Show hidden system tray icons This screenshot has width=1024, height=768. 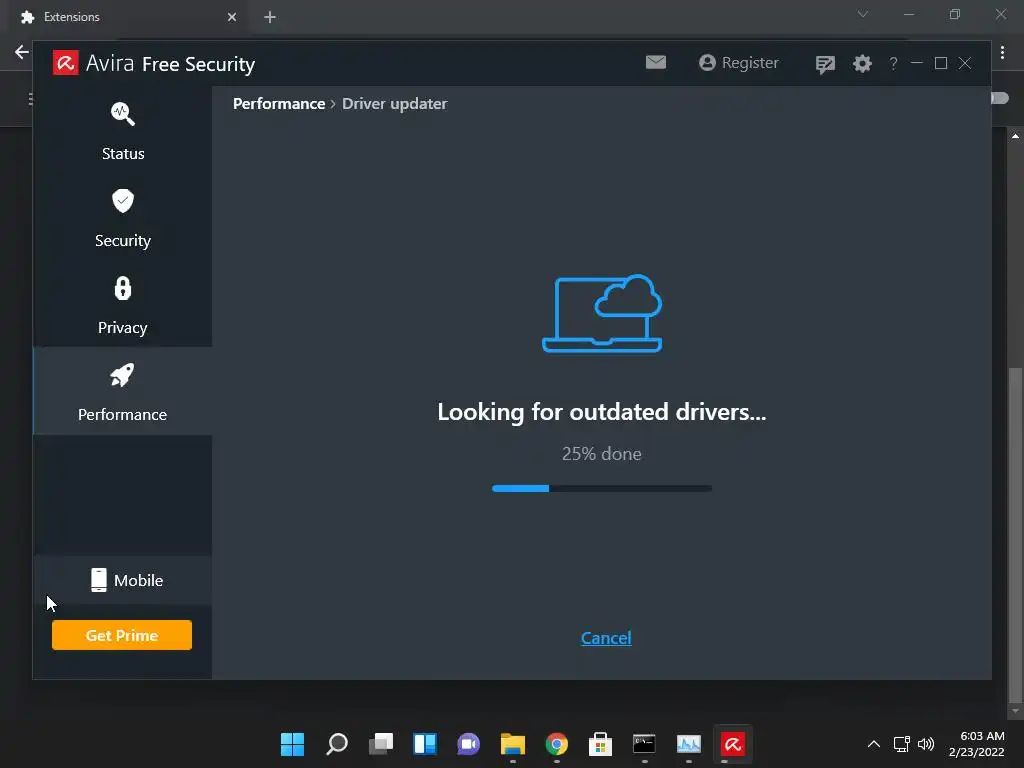coord(874,744)
